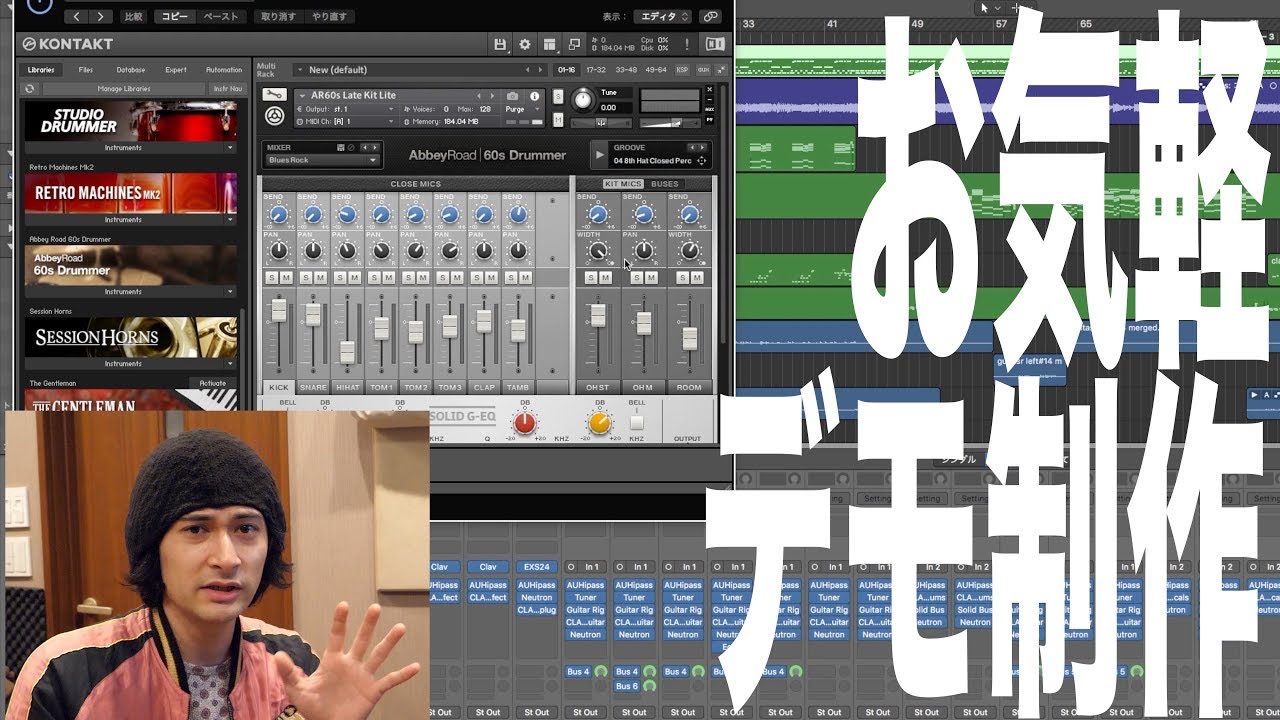The image size is (1280, 720).
Task: Click the NI logo button in Kontakt header
Action: click(x=715, y=44)
